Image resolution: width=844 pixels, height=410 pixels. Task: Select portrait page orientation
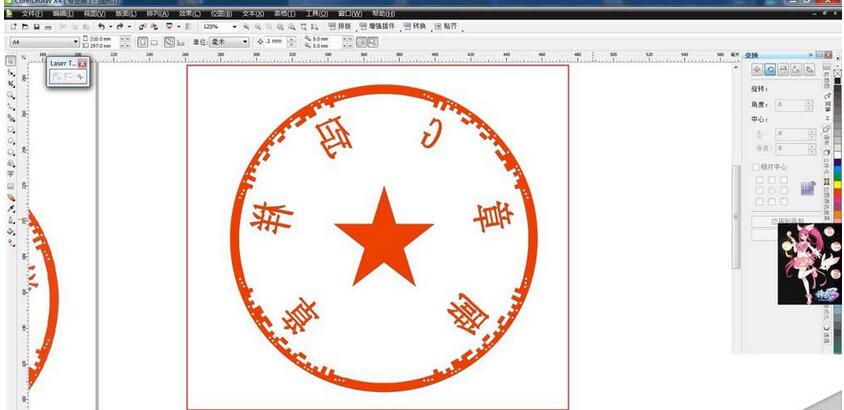[x=143, y=41]
